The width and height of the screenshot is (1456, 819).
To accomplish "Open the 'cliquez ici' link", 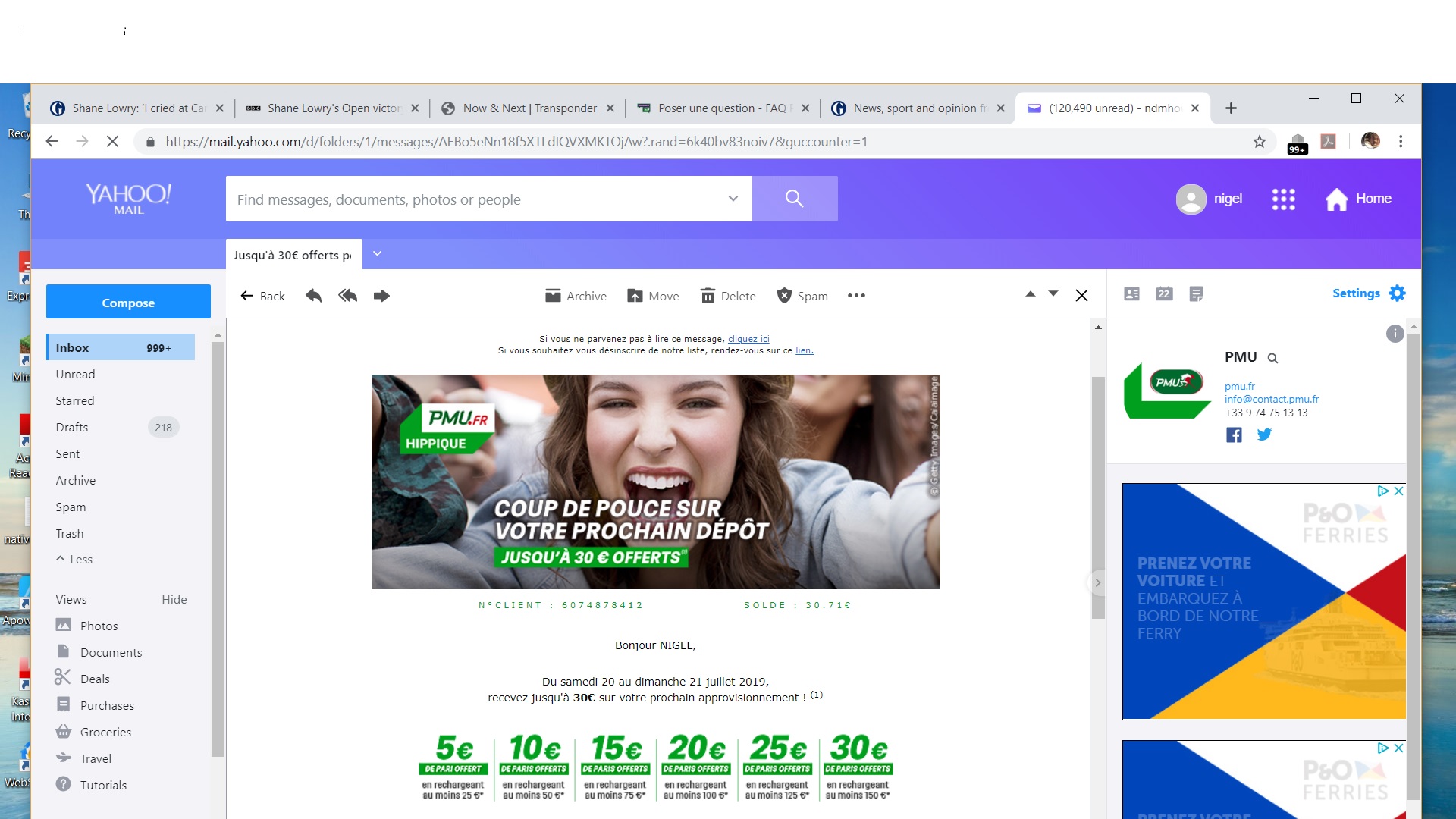I will click(748, 339).
